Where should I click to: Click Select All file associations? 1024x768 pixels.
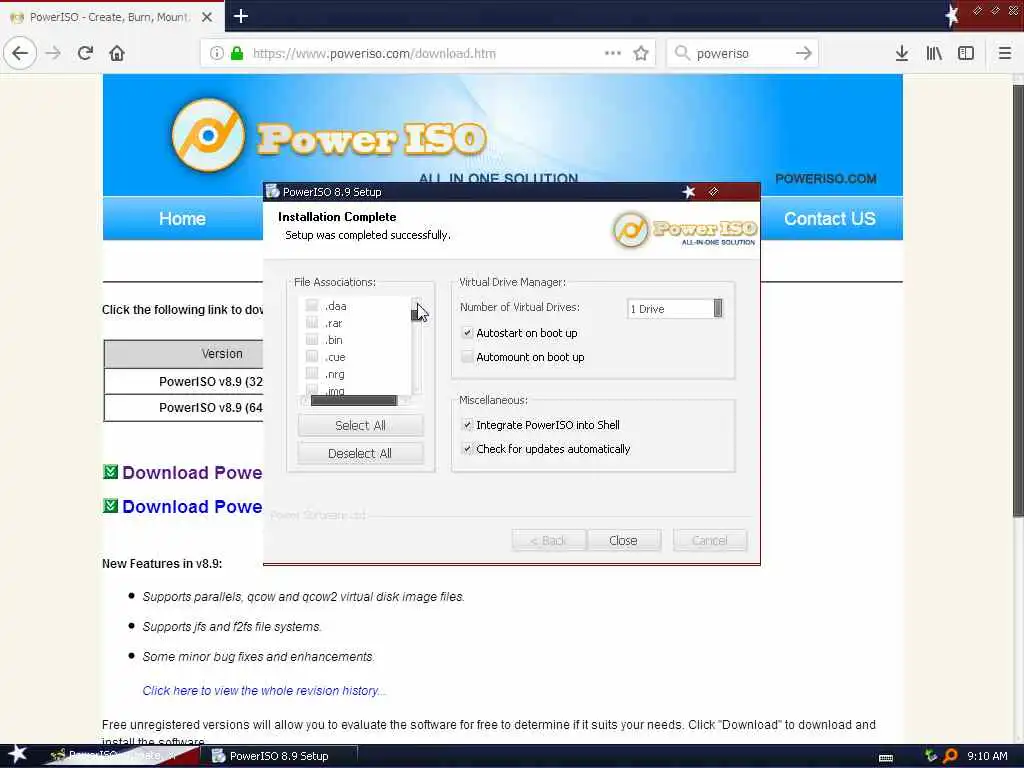pos(360,425)
